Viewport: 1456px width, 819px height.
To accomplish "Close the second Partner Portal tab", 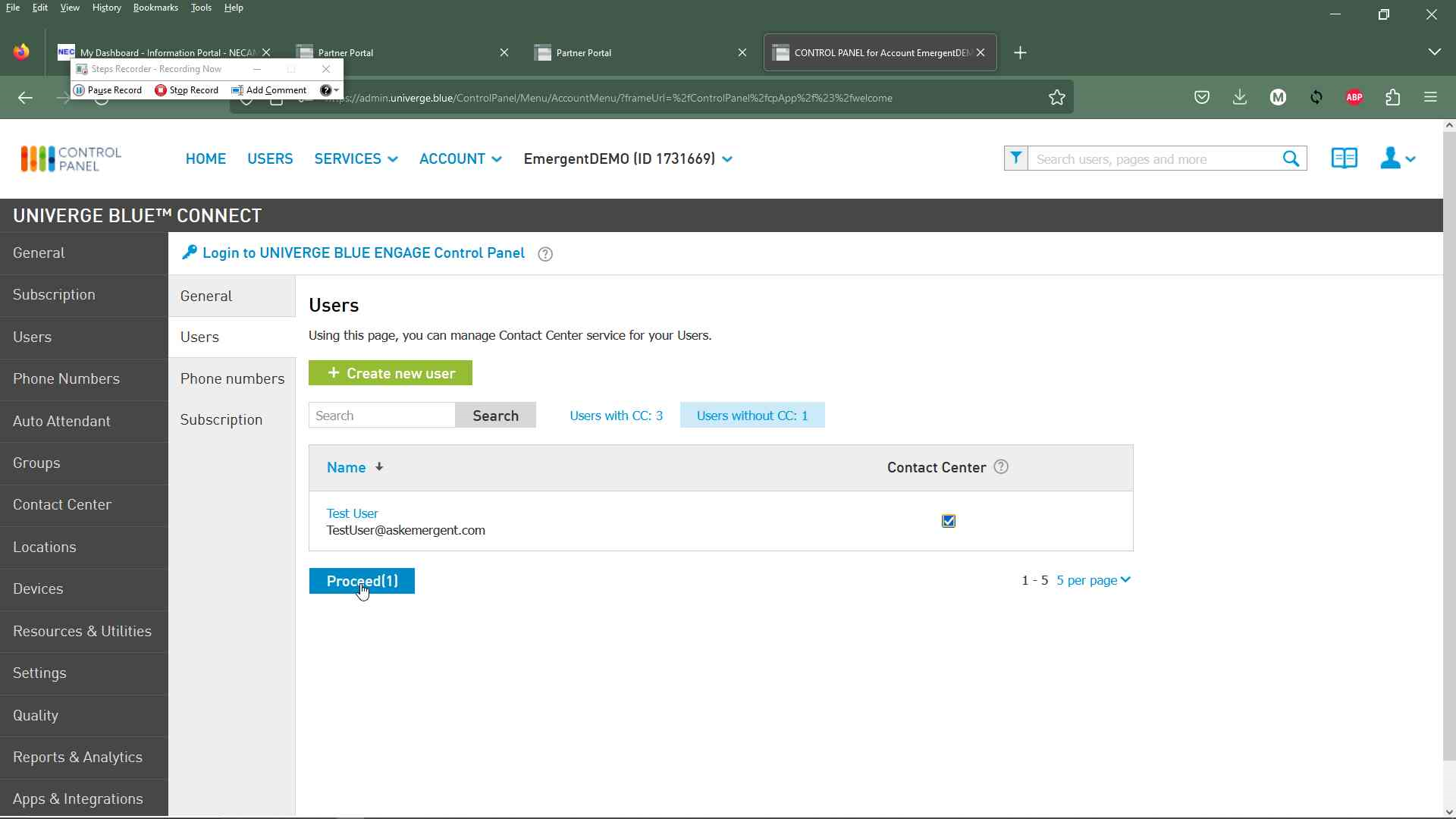I will click(x=742, y=53).
